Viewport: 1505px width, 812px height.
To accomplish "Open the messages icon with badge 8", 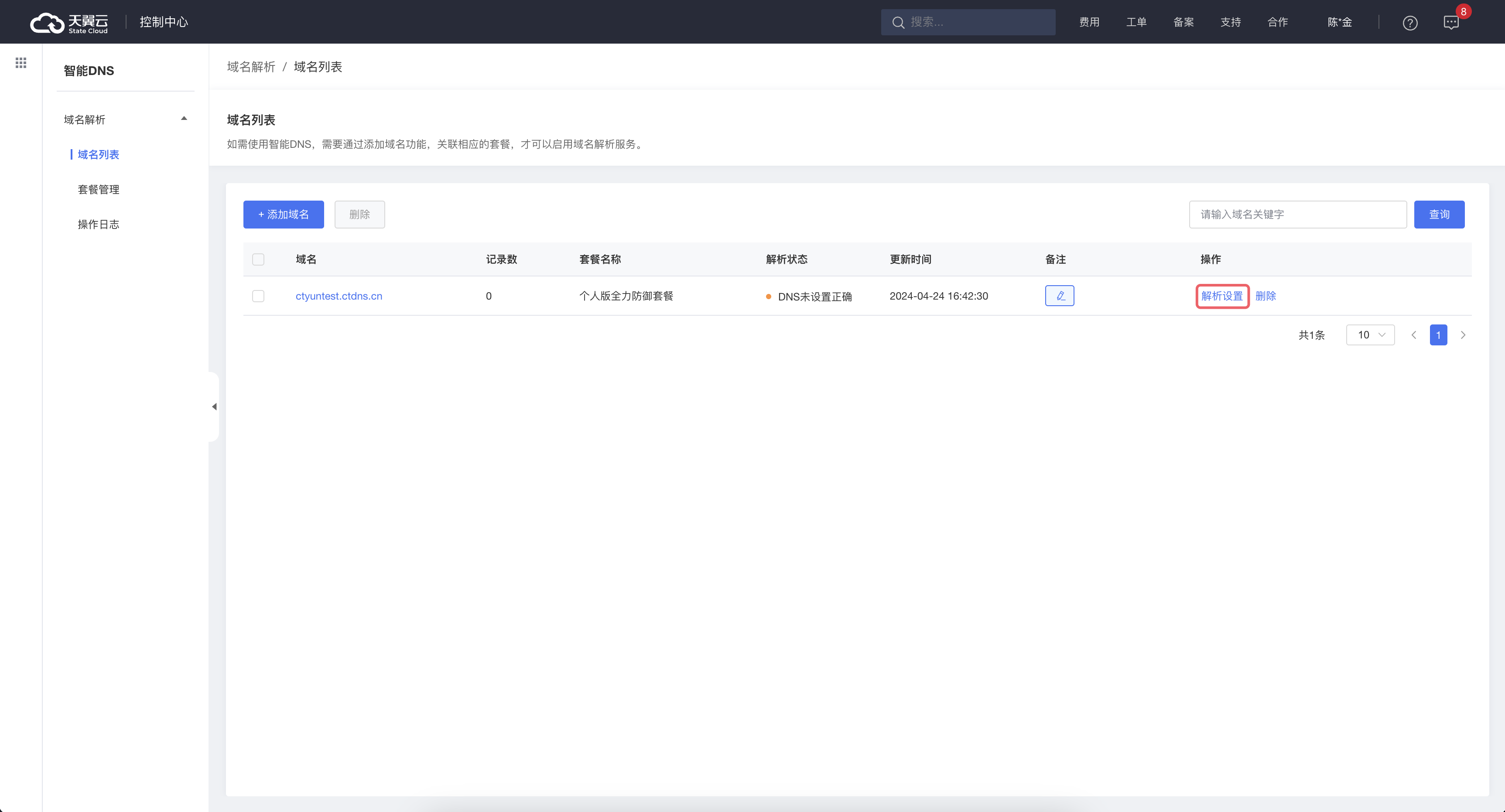I will pos(1451,22).
